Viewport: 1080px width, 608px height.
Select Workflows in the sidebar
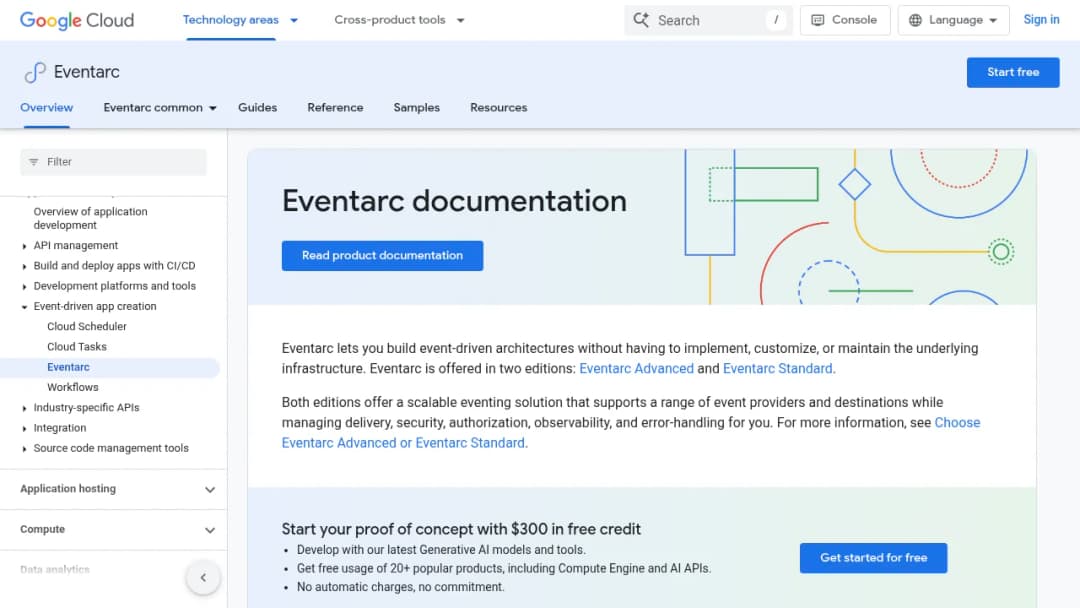coord(72,388)
